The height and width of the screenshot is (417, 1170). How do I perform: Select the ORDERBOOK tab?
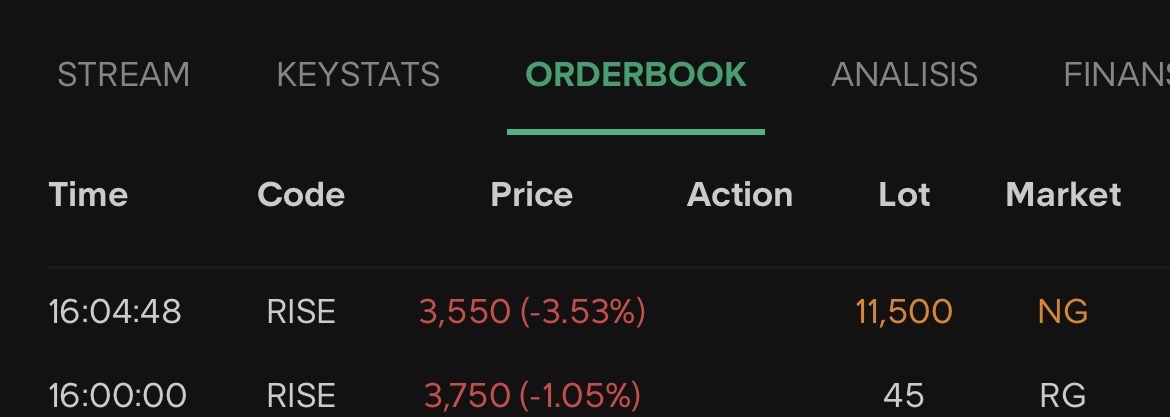[x=636, y=75]
